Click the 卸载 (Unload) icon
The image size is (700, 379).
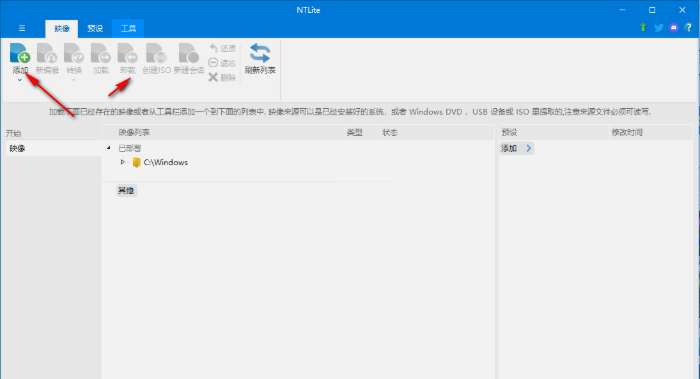(127, 53)
